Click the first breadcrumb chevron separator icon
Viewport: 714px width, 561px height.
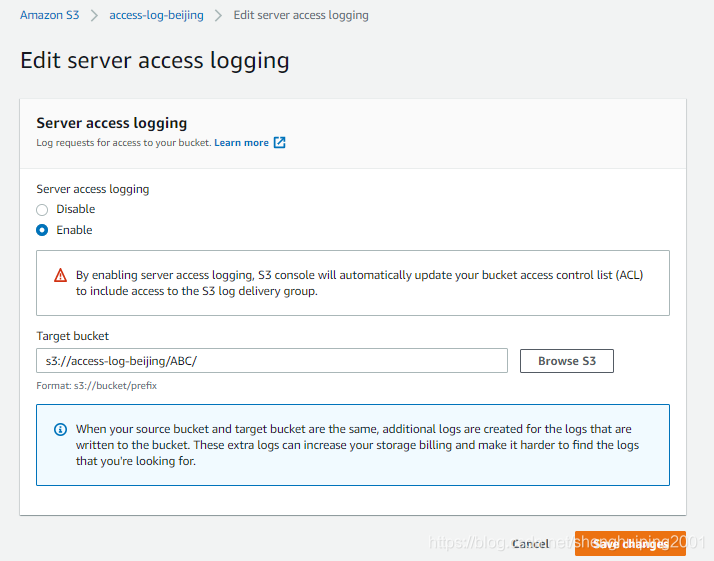click(x=94, y=15)
